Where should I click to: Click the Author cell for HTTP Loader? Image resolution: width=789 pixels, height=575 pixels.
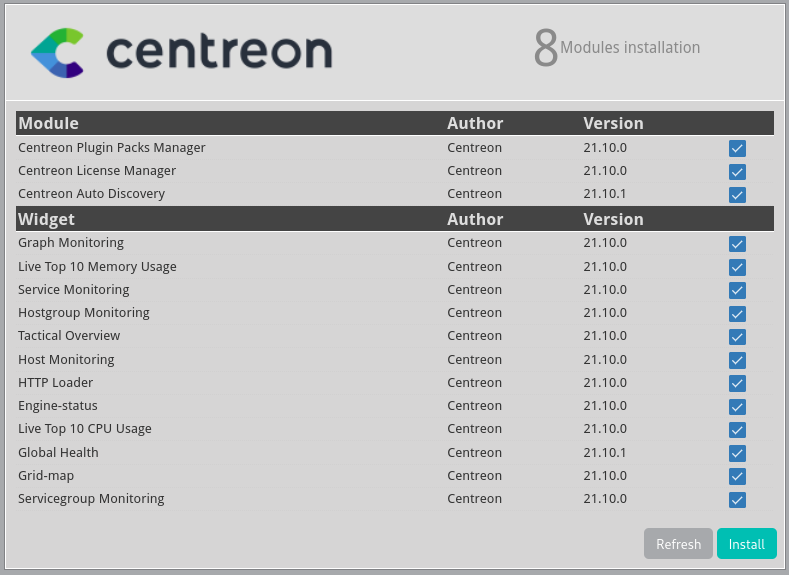tap(475, 382)
